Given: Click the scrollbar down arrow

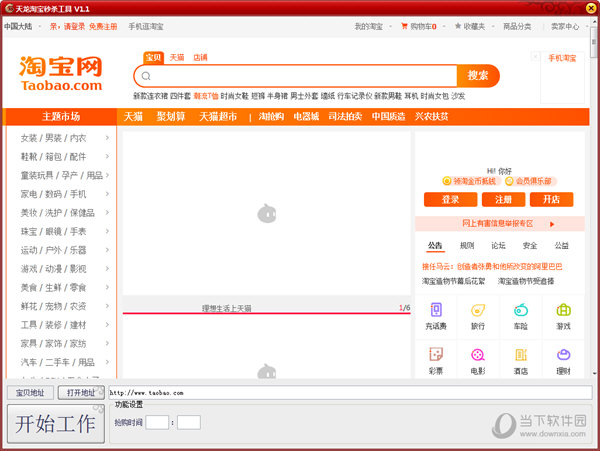Looking at the screenshot, I should 594,373.
